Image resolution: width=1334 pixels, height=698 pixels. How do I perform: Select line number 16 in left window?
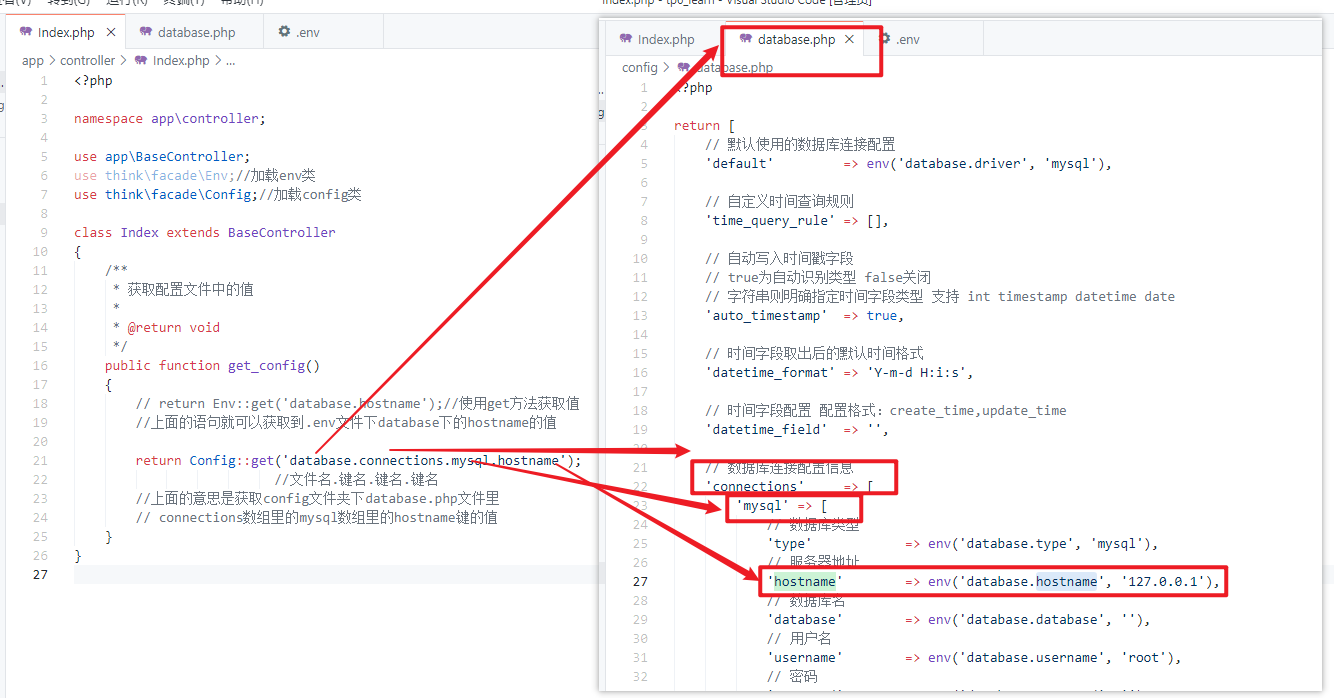click(40, 365)
